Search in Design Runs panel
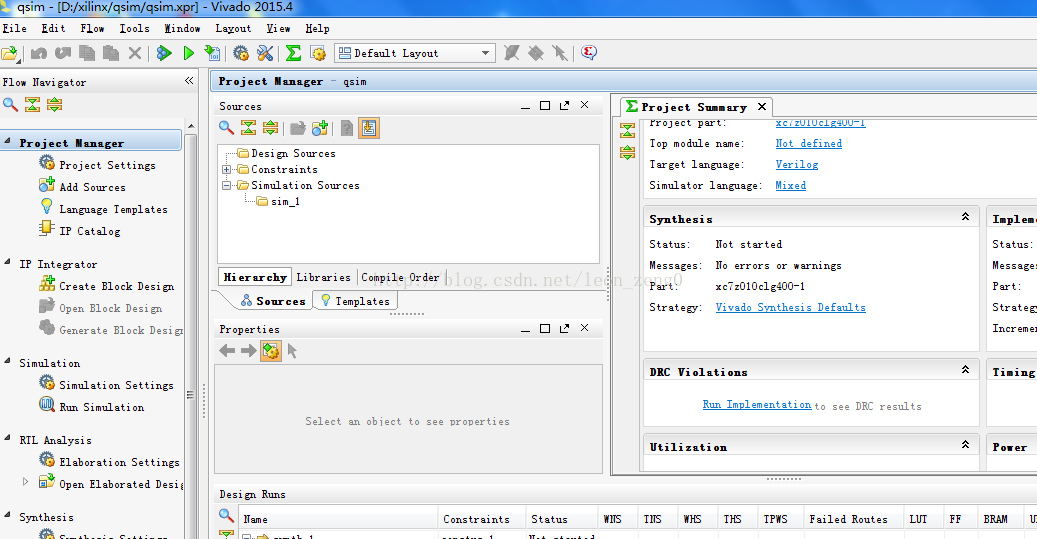1037x539 pixels. coord(226,515)
